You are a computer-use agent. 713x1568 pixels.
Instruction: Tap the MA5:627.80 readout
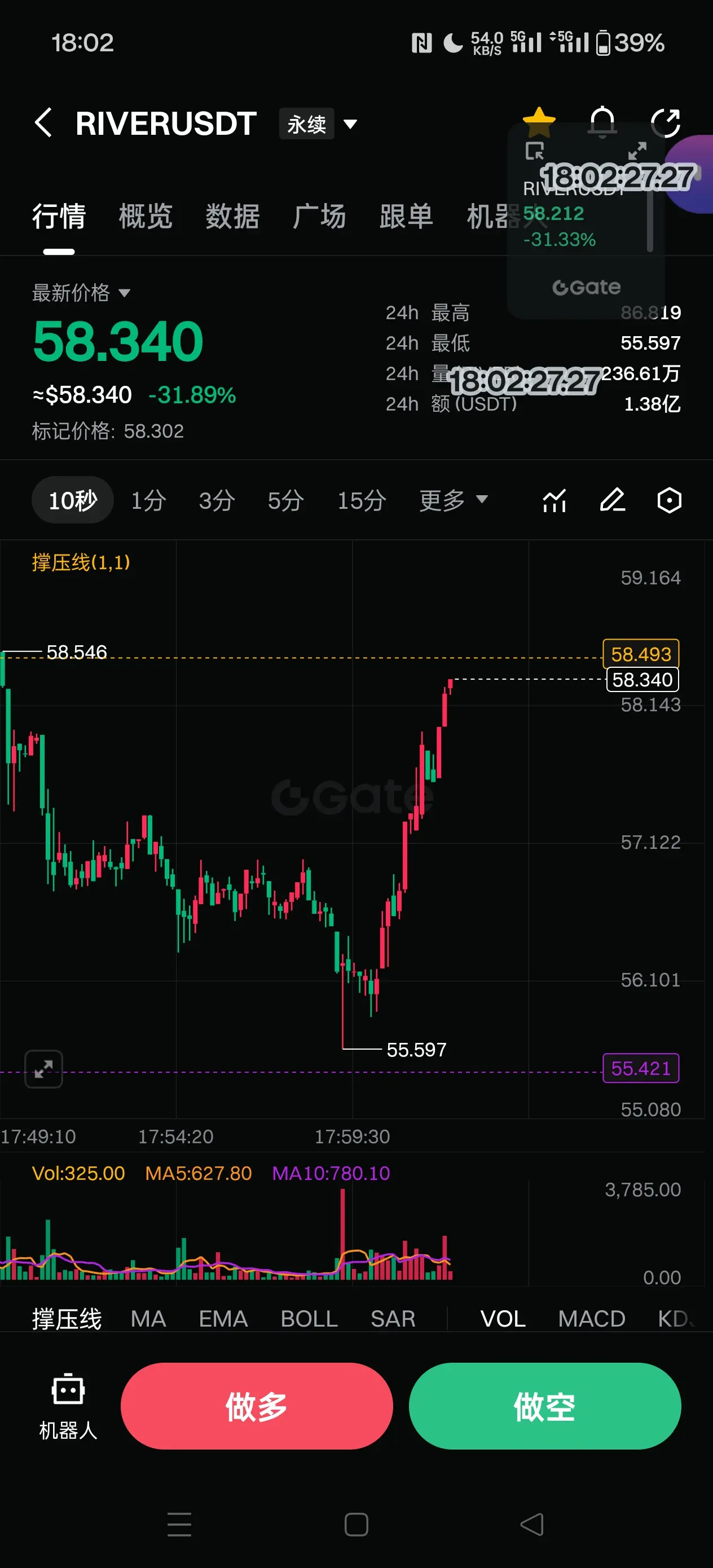198,1173
